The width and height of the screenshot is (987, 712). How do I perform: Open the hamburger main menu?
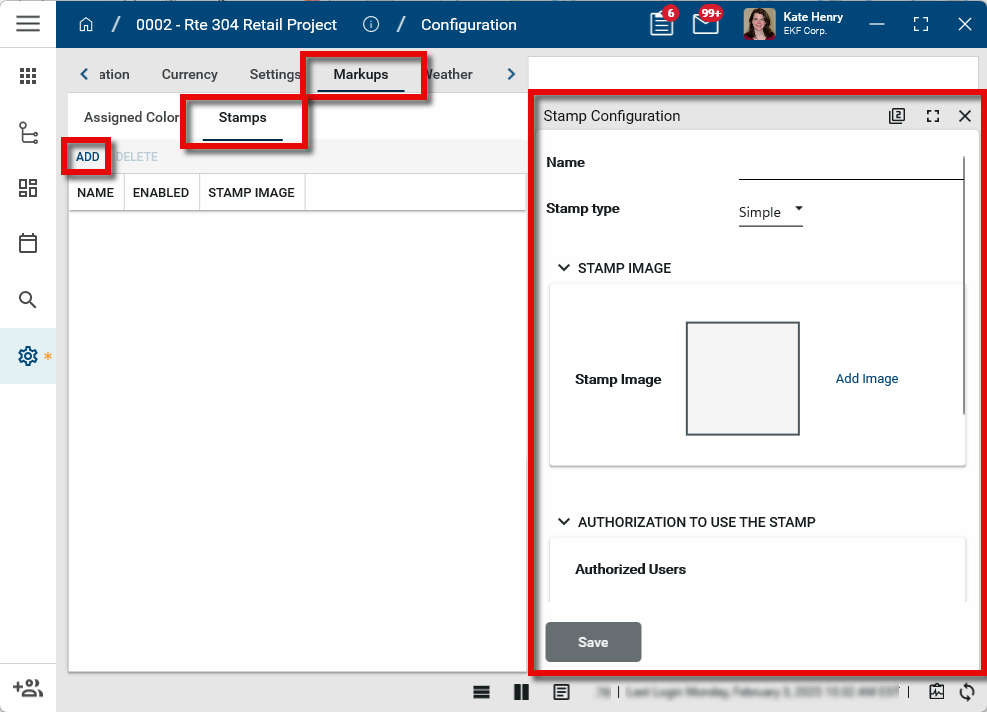(28, 24)
